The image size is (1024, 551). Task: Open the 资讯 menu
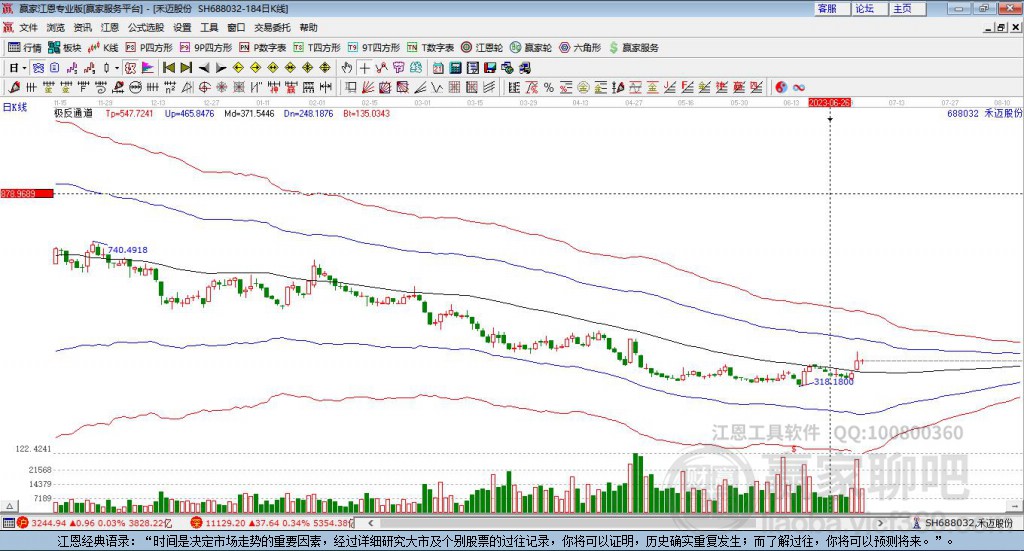click(x=82, y=27)
